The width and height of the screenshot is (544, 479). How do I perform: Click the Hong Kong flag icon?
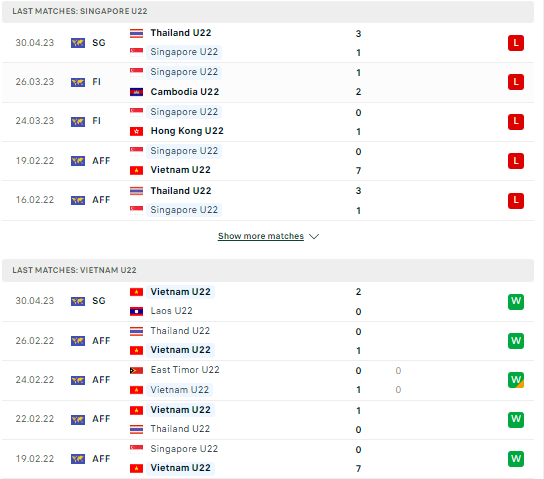pyautogui.click(x=136, y=131)
